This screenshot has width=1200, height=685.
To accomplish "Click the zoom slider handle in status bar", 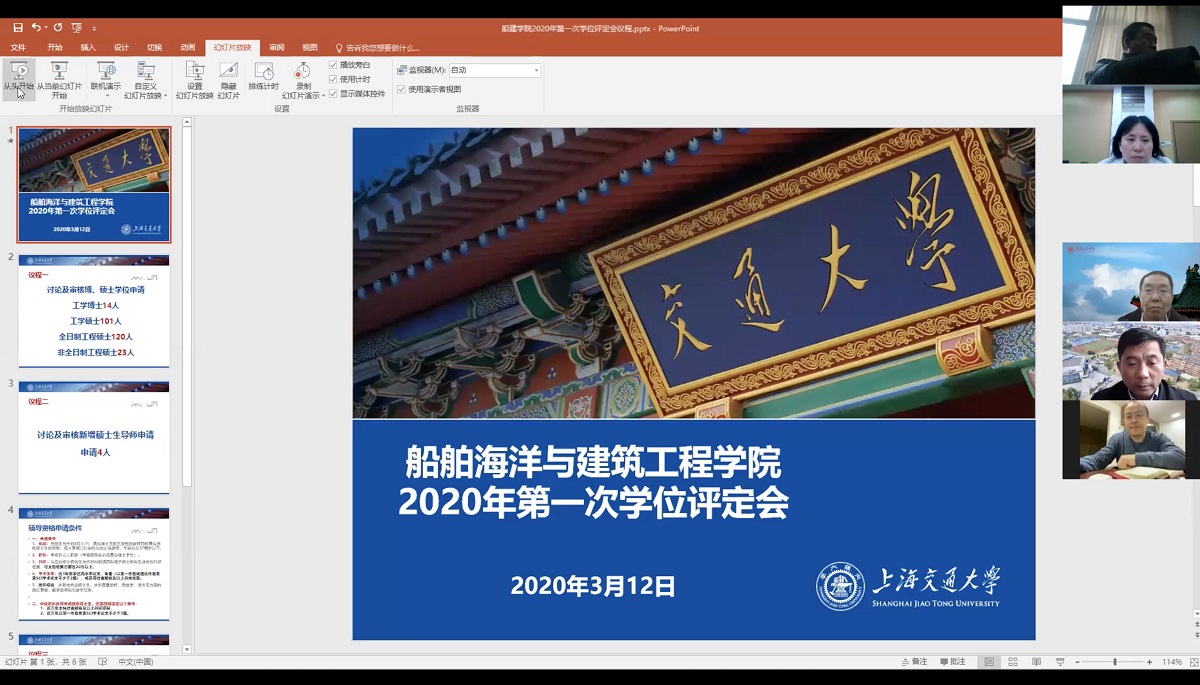I will 1115,662.
